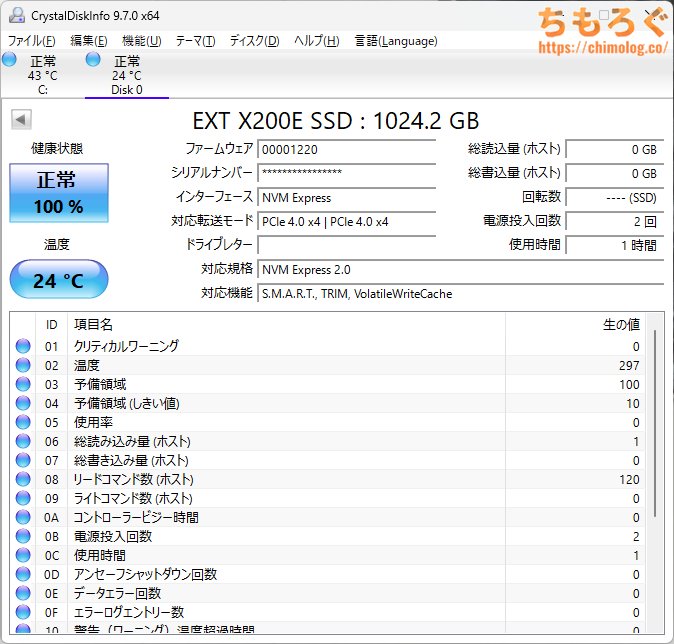Viewport: 674px width, 644px height.
Task: Click the status orb of row 05 使用率
Action: pos(23,422)
